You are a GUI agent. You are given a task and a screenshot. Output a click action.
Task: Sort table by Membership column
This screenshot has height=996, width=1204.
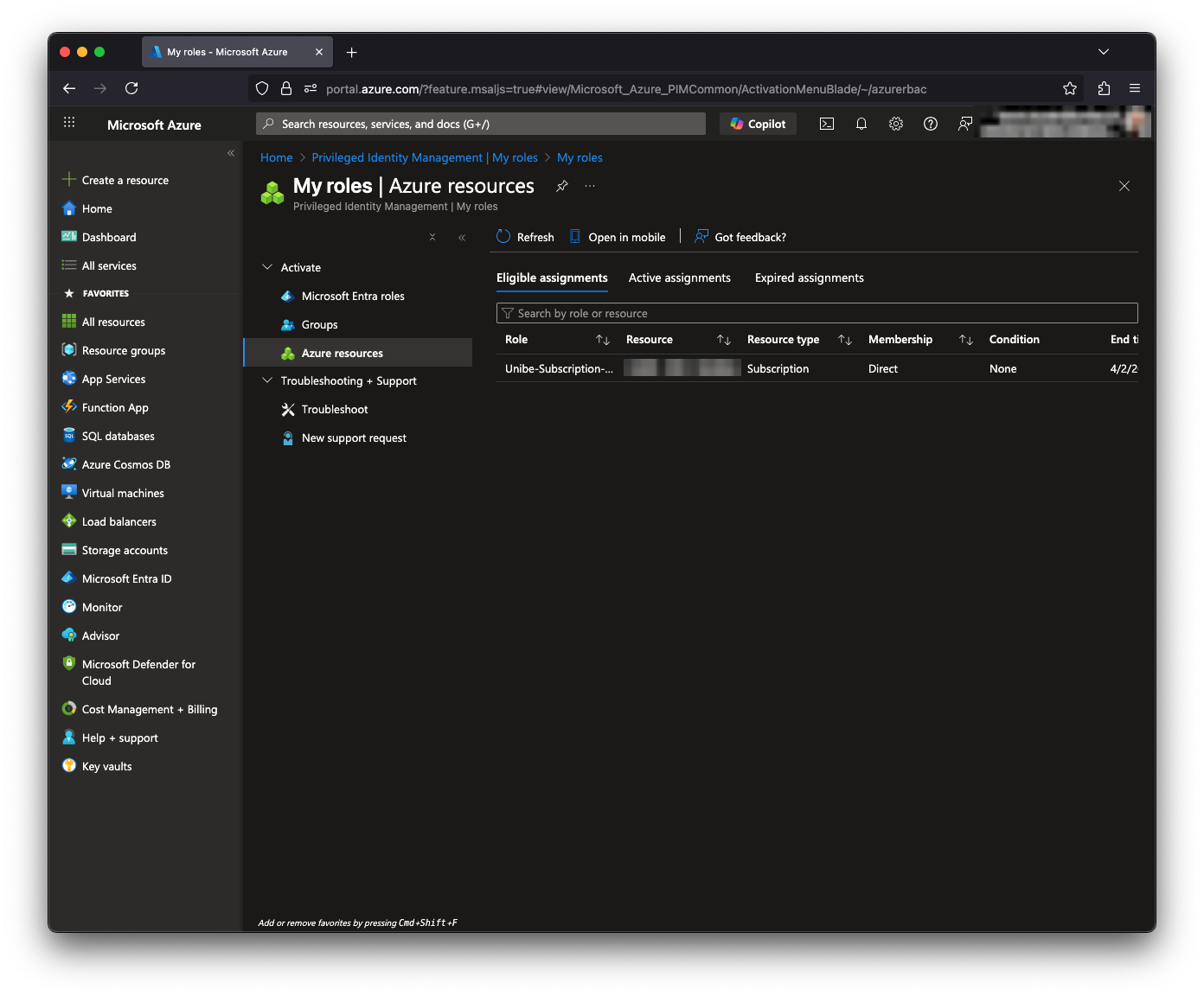(x=966, y=340)
